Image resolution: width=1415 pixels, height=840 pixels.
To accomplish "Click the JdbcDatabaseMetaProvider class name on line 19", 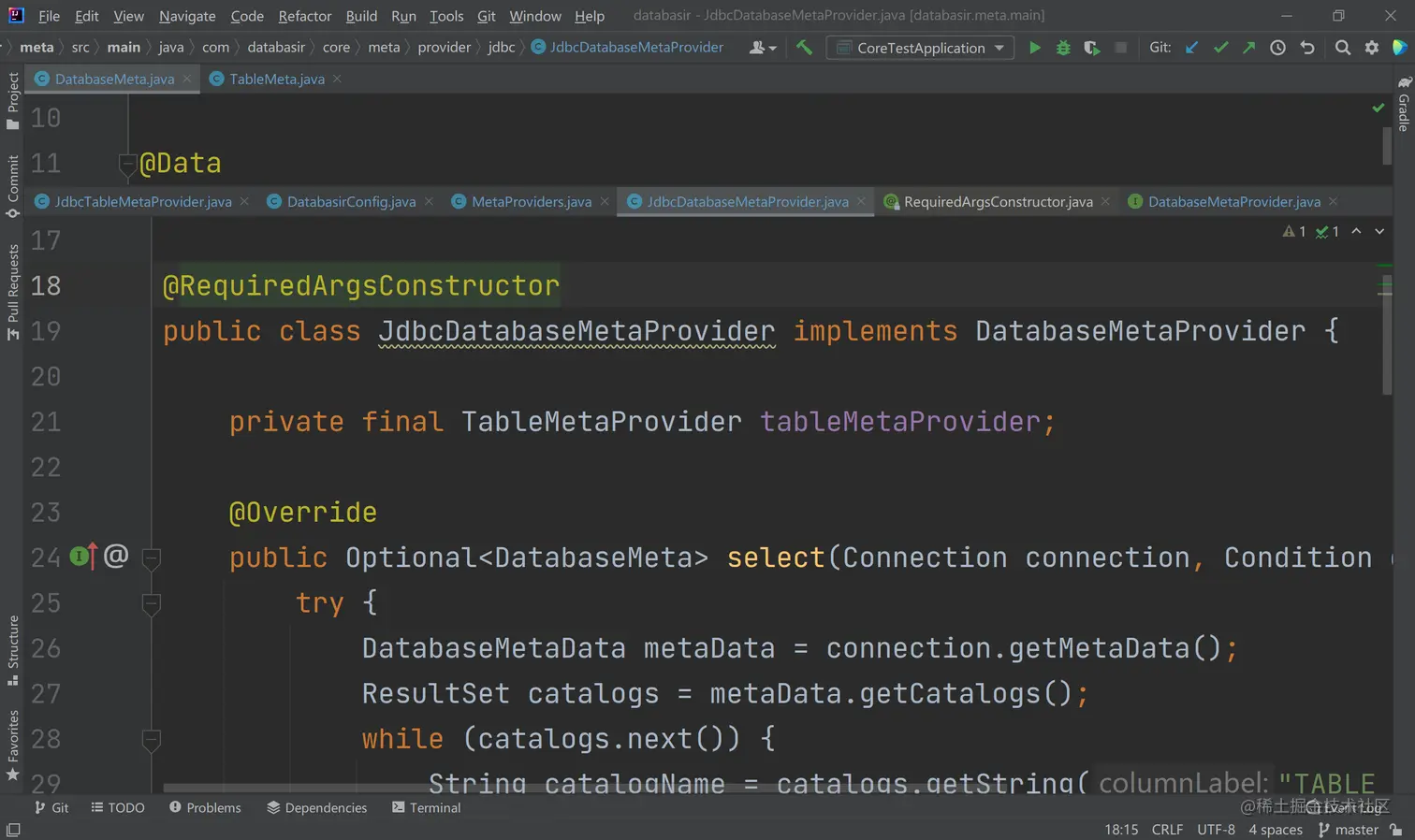I will click(x=576, y=331).
